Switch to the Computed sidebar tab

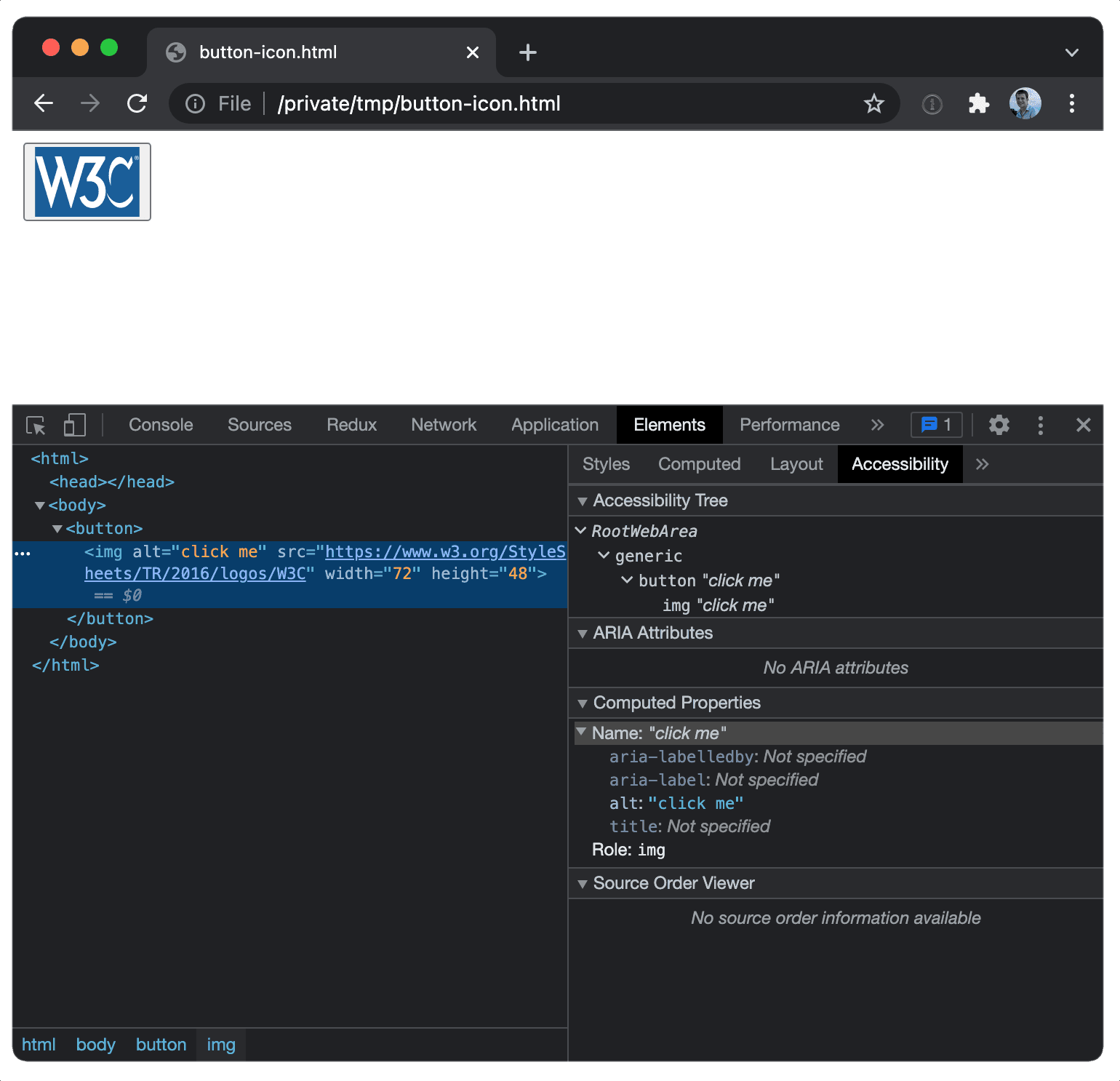pyautogui.click(x=700, y=464)
